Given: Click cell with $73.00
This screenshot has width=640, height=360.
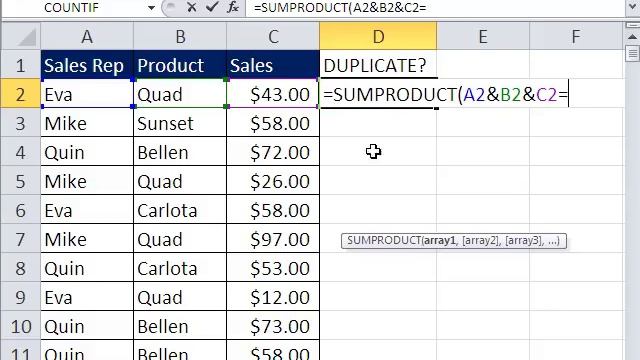Looking at the screenshot, I should pyautogui.click(x=273, y=326).
